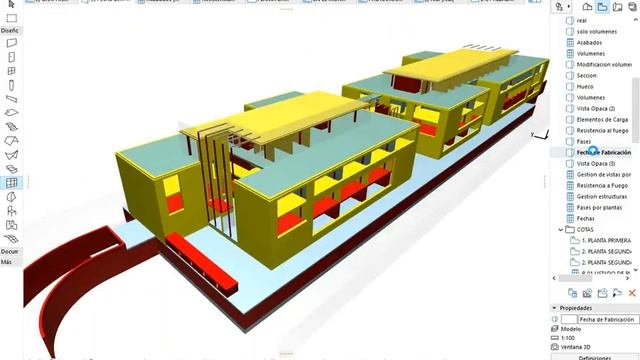Click the 'Ventana 3D' property row
The image size is (640, 360).
click(576, 347)
